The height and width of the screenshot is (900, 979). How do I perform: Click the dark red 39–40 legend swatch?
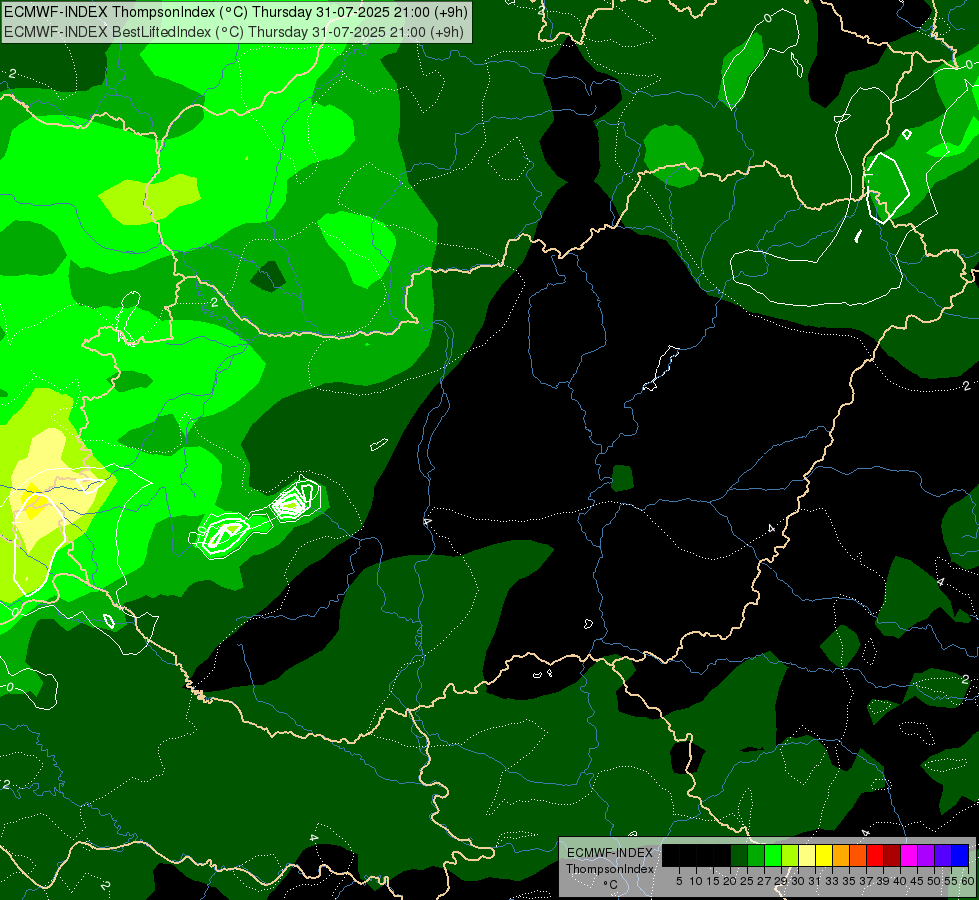tap(892, 855)
